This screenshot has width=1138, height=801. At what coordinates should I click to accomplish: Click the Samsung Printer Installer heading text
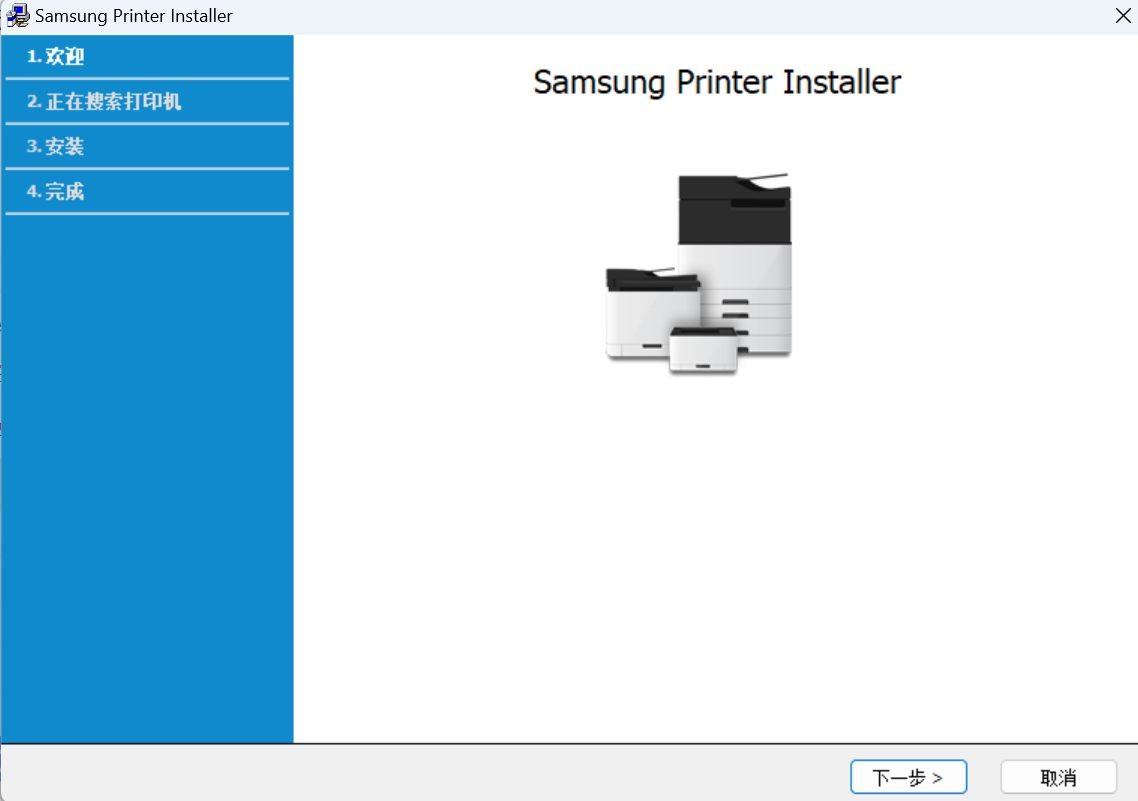point(717,82)
